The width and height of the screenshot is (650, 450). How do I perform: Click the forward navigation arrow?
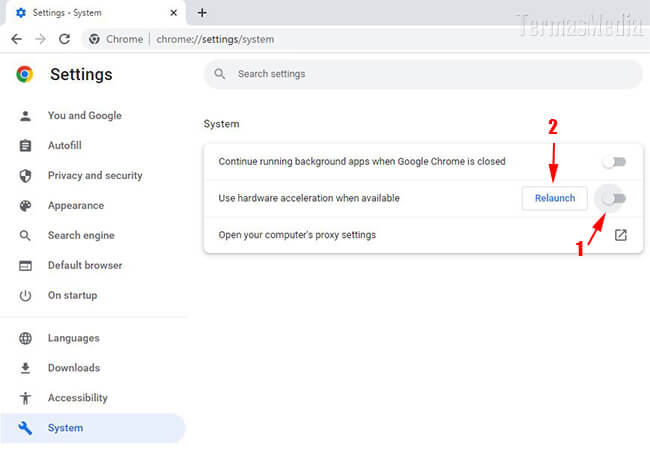tap(40, 39)
